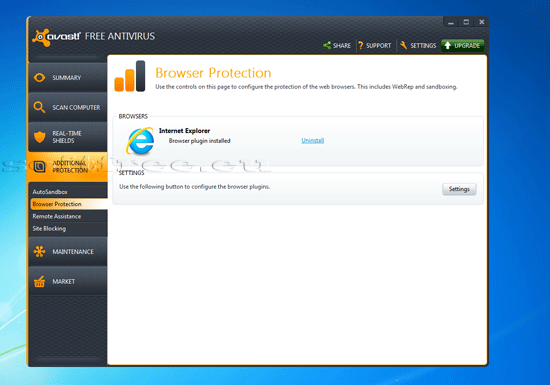Click the Additional Protection icon

39,167
